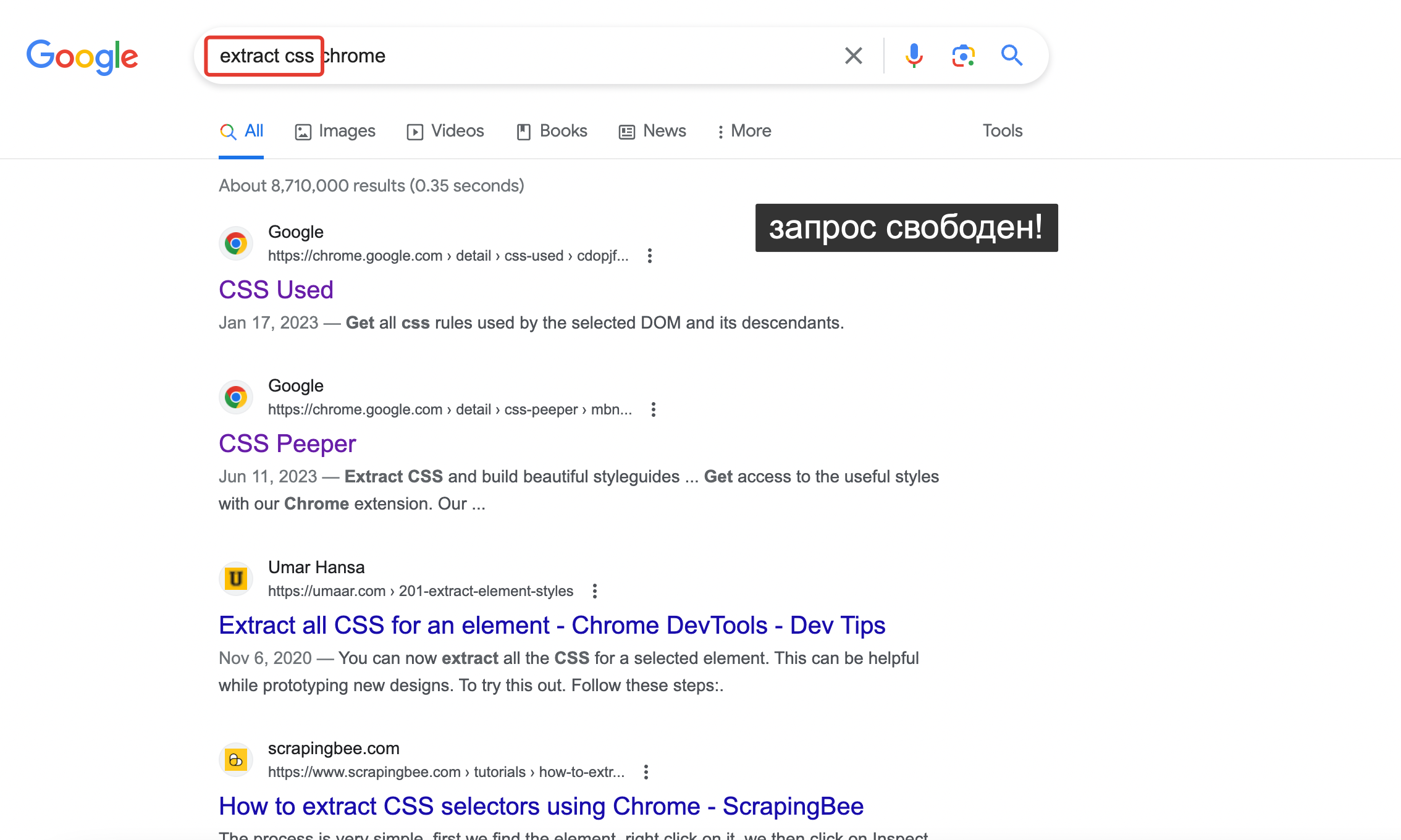Image resolution: width=1401 pixels, height=840 pixels.
Task: Clear the search query with X
Action: (x=854, y=56)
